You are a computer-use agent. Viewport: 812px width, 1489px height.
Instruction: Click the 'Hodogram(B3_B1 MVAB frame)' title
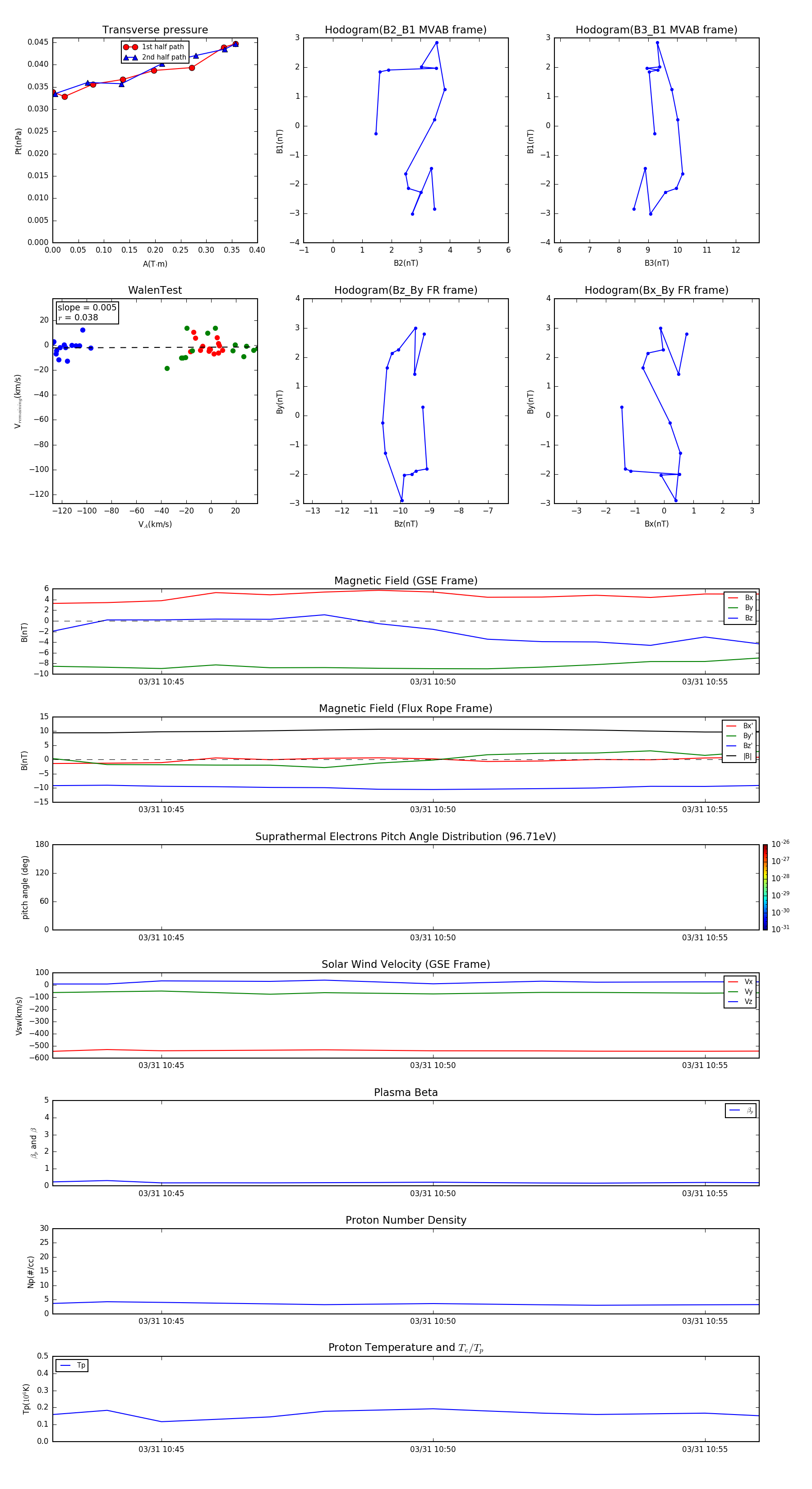[656, 30]
